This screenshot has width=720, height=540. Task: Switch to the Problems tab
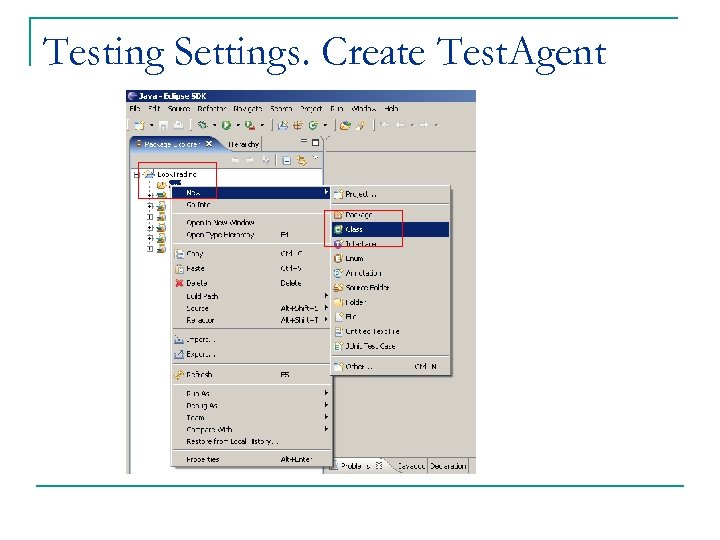click(357, 466)
